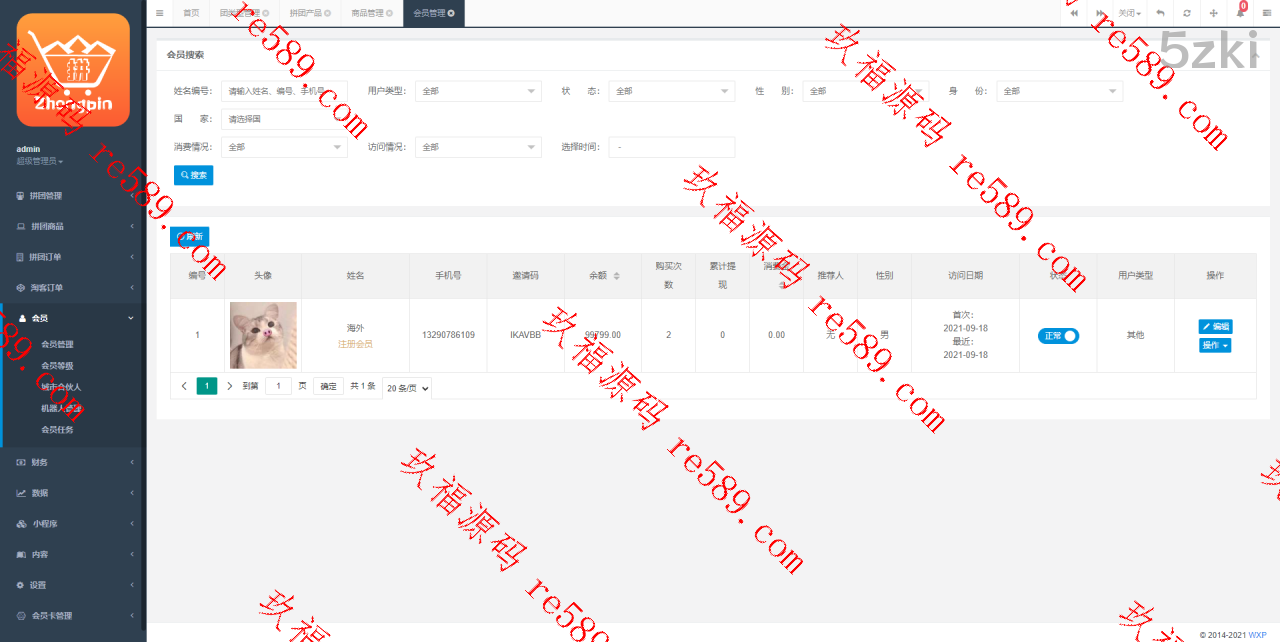Click the cat avatar thumbnail
Screen dimensions: 1280x642
(263, 335)
